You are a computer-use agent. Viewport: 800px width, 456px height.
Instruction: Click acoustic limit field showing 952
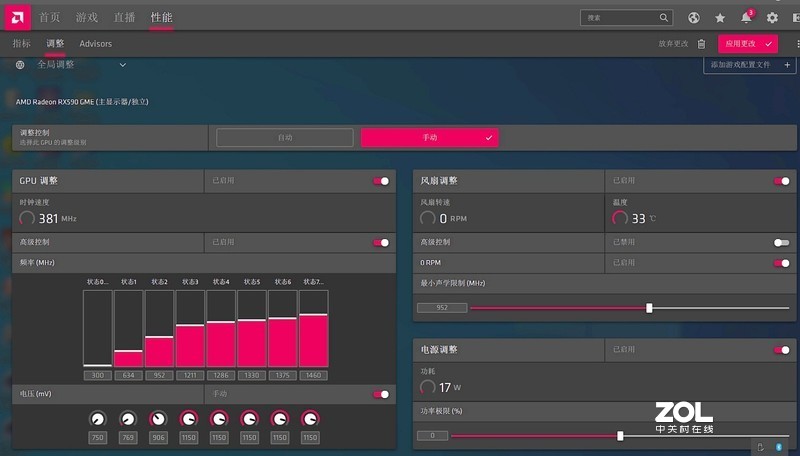442,308
